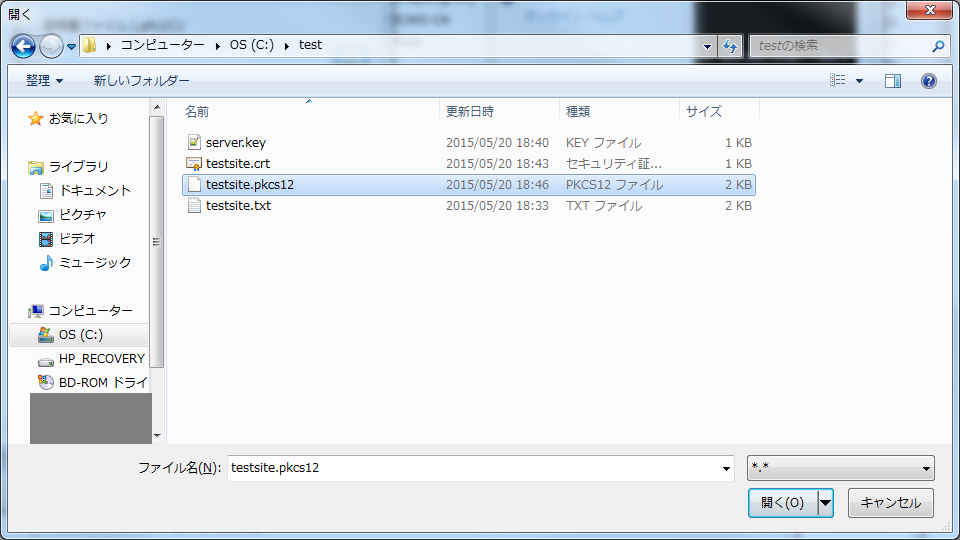Select the testsite.txt file name

point(238,205)
